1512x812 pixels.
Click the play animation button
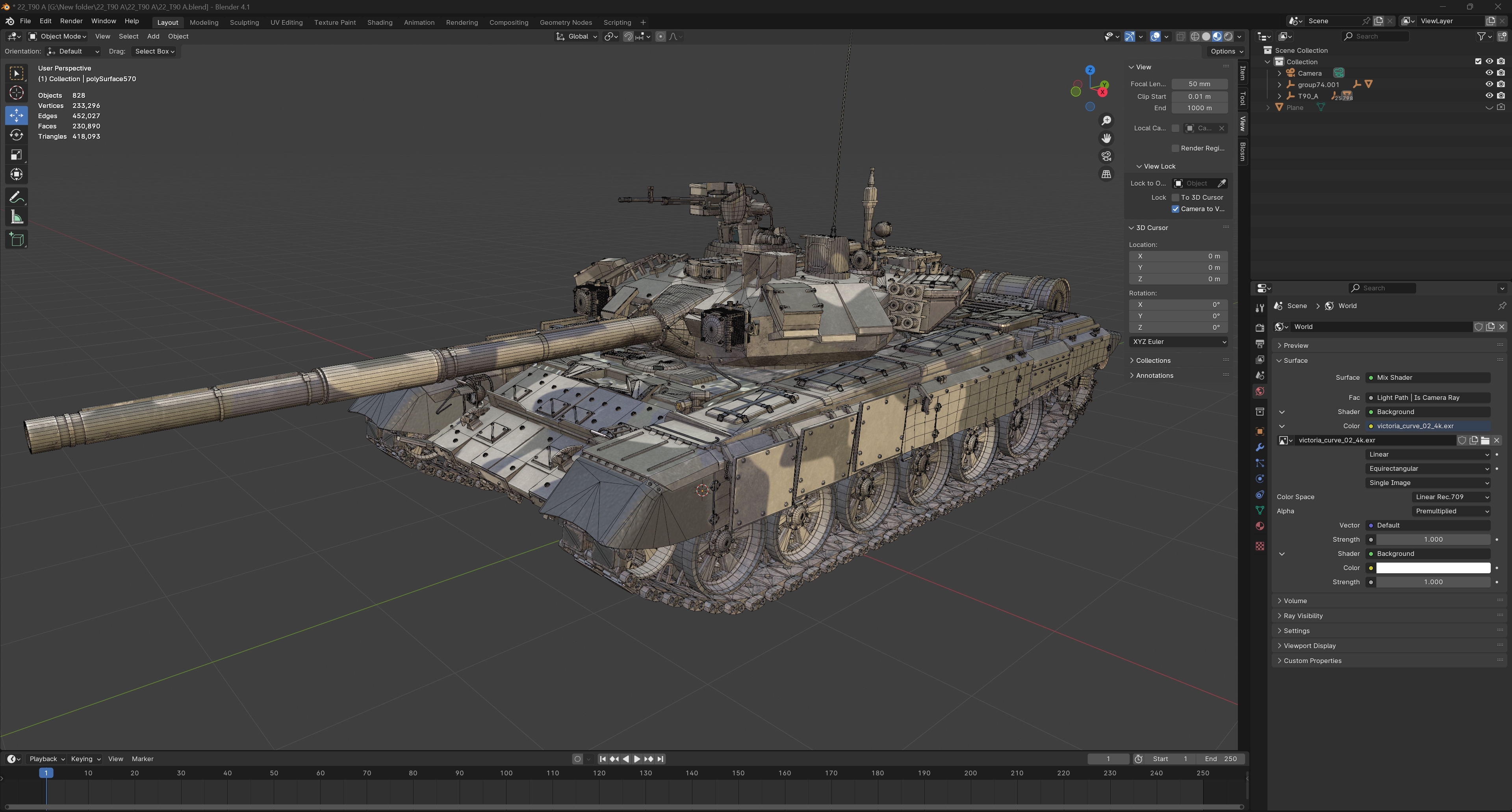click(x=637, y=758)
